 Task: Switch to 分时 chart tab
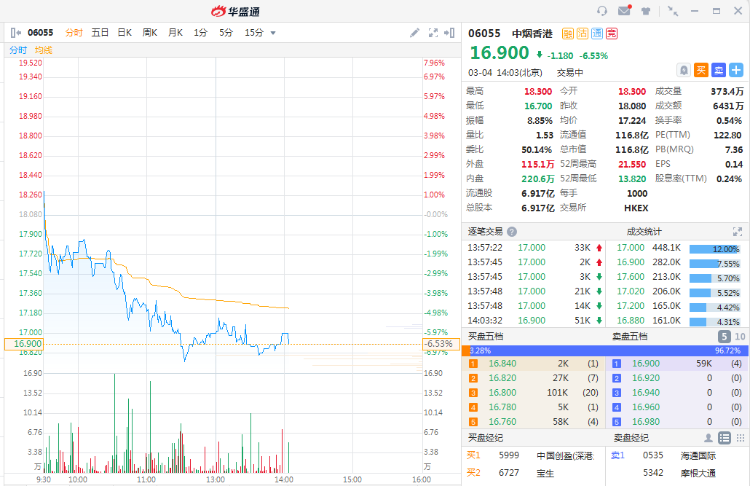[74, 33]
